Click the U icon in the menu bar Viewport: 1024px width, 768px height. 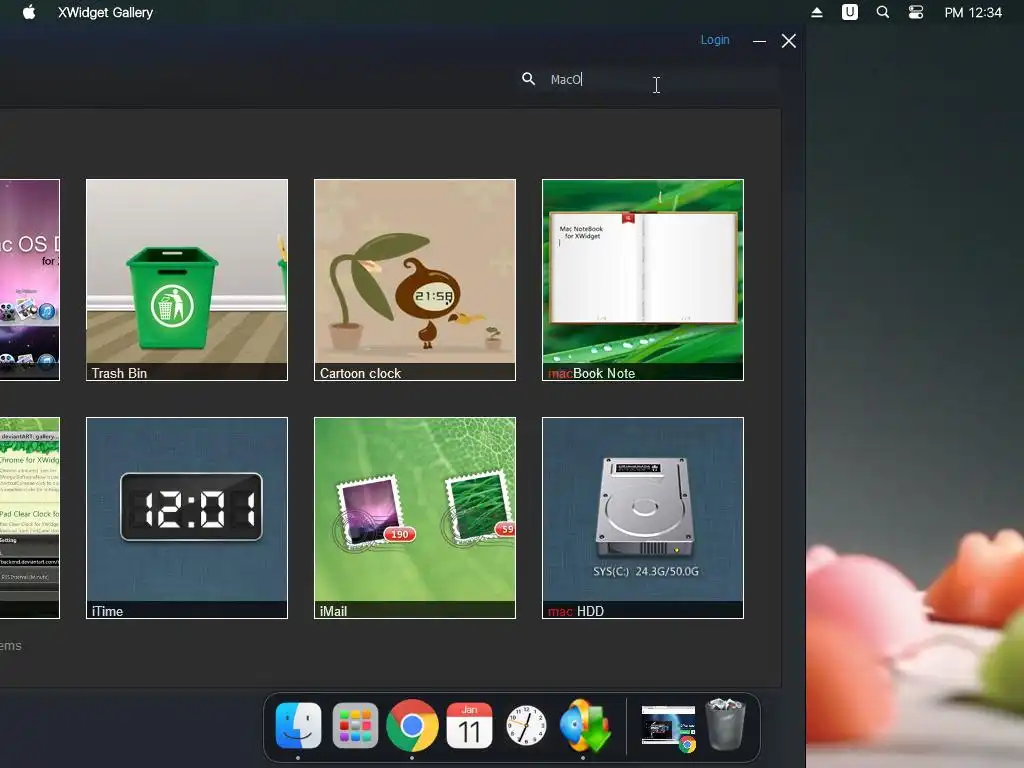[x=850, y=12]
